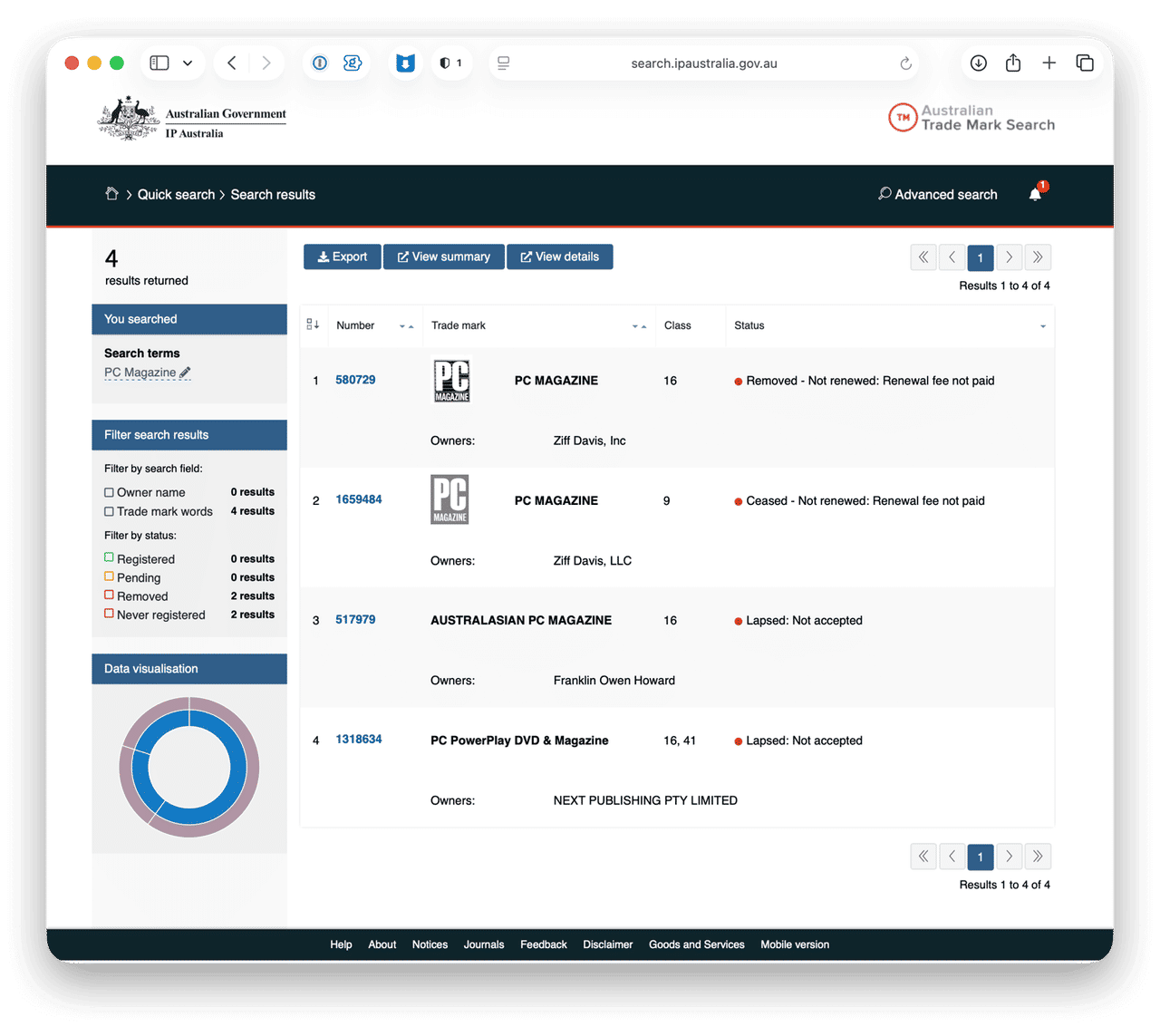Go to the next results page at bottom
The image size is (1160, 1036).
pyautogui.click(x=1009, y=857)
